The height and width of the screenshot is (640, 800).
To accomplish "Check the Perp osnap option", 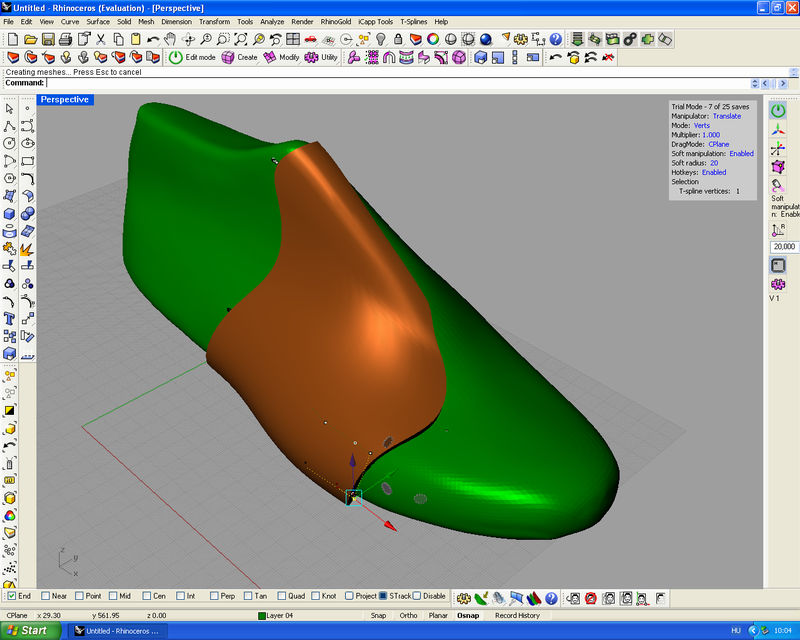I will tap(215, 596).
